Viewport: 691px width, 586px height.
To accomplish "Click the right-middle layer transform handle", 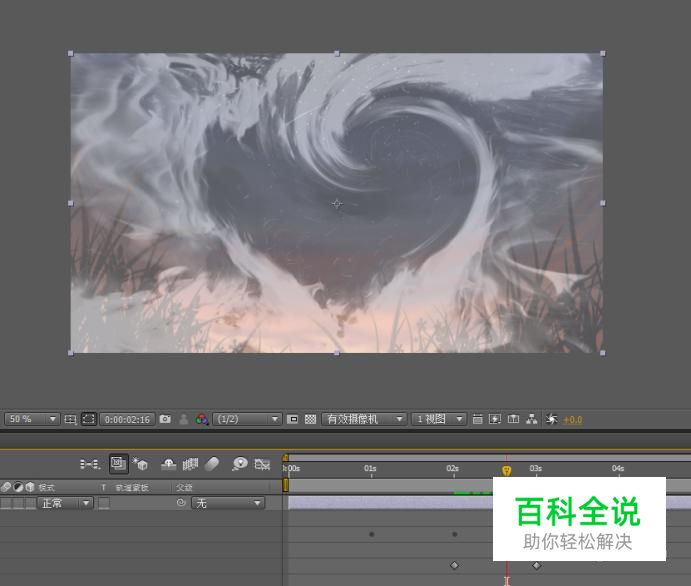I will (x=602, y=203).
